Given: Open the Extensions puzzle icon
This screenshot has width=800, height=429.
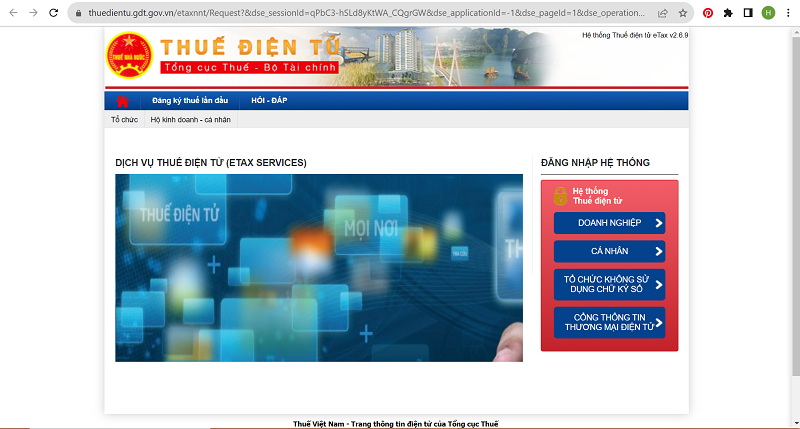Looking at the screenshot, I should [728, 13].
